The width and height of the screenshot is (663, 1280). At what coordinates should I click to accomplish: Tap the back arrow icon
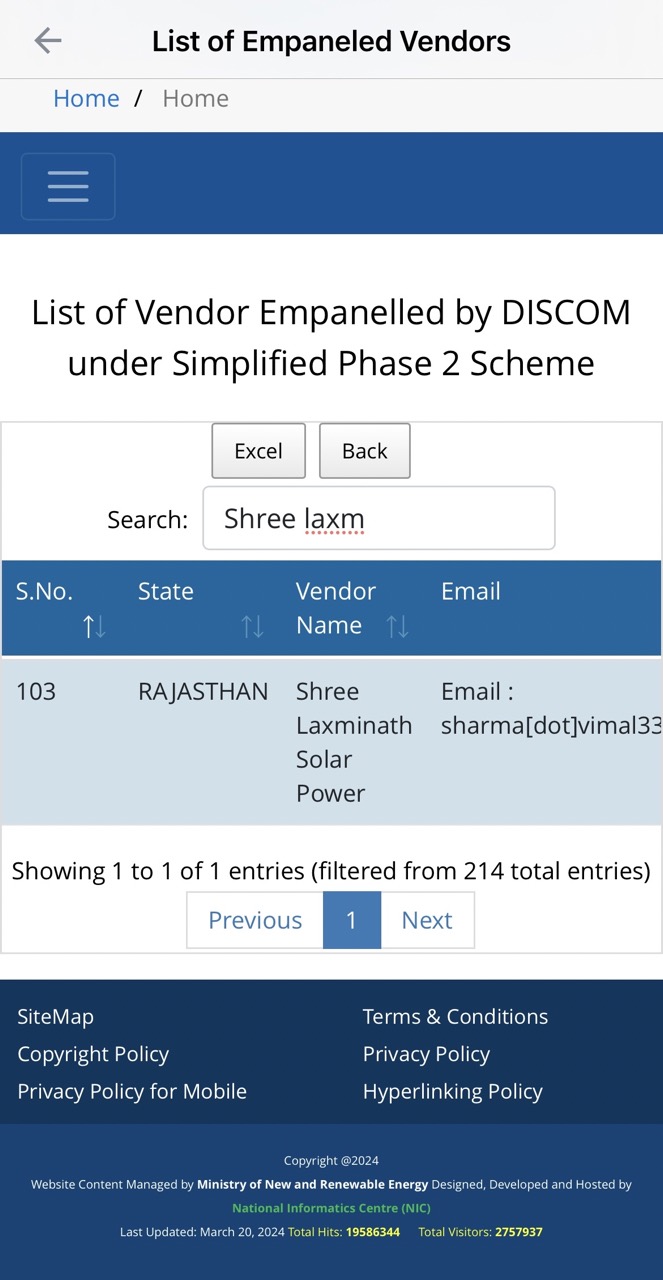pyautogui.click(x=48, y=40)
